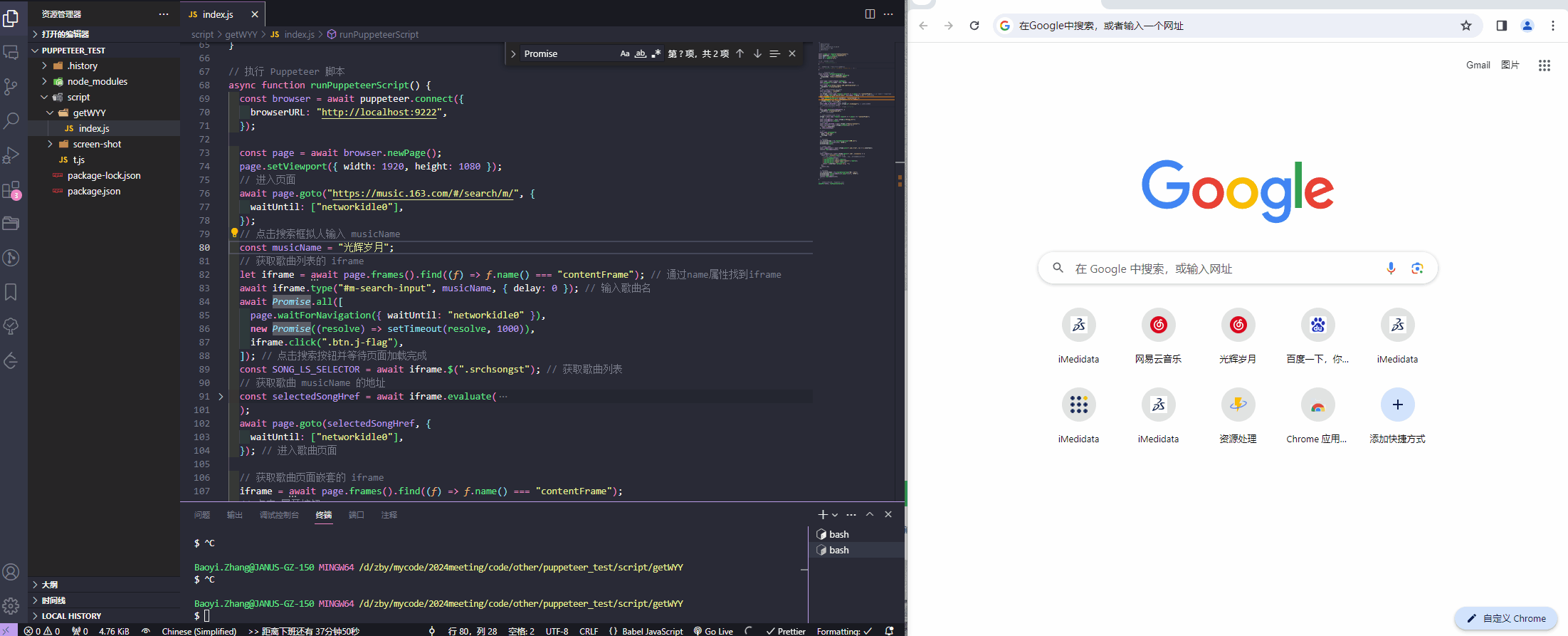The width and height of the screenshot is (1568, 636).
Task: Open VS Code notifications bell
Action: coord(889,630)
